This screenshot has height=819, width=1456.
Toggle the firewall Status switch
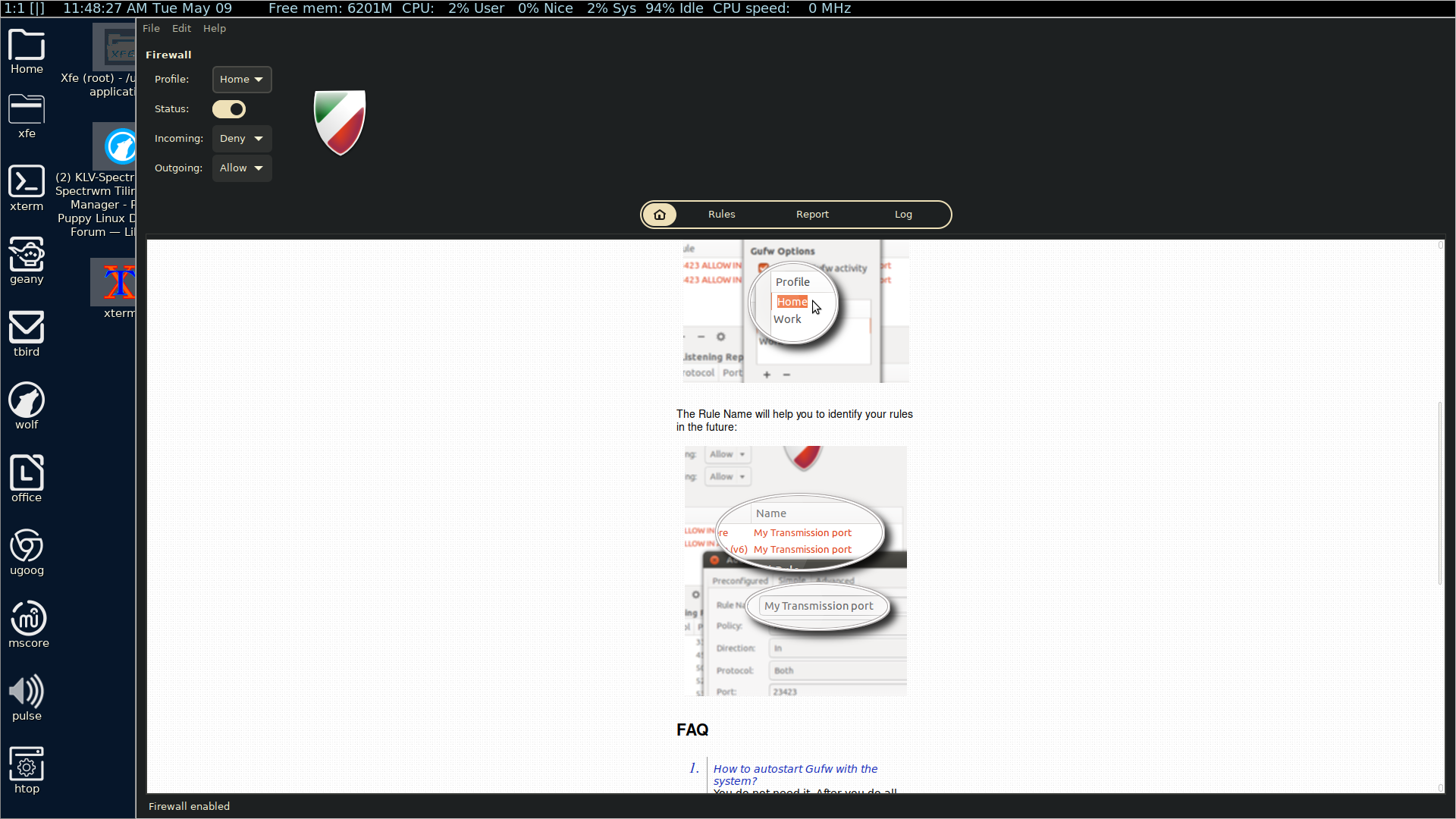pyautogui.click(x=229, y=109)
